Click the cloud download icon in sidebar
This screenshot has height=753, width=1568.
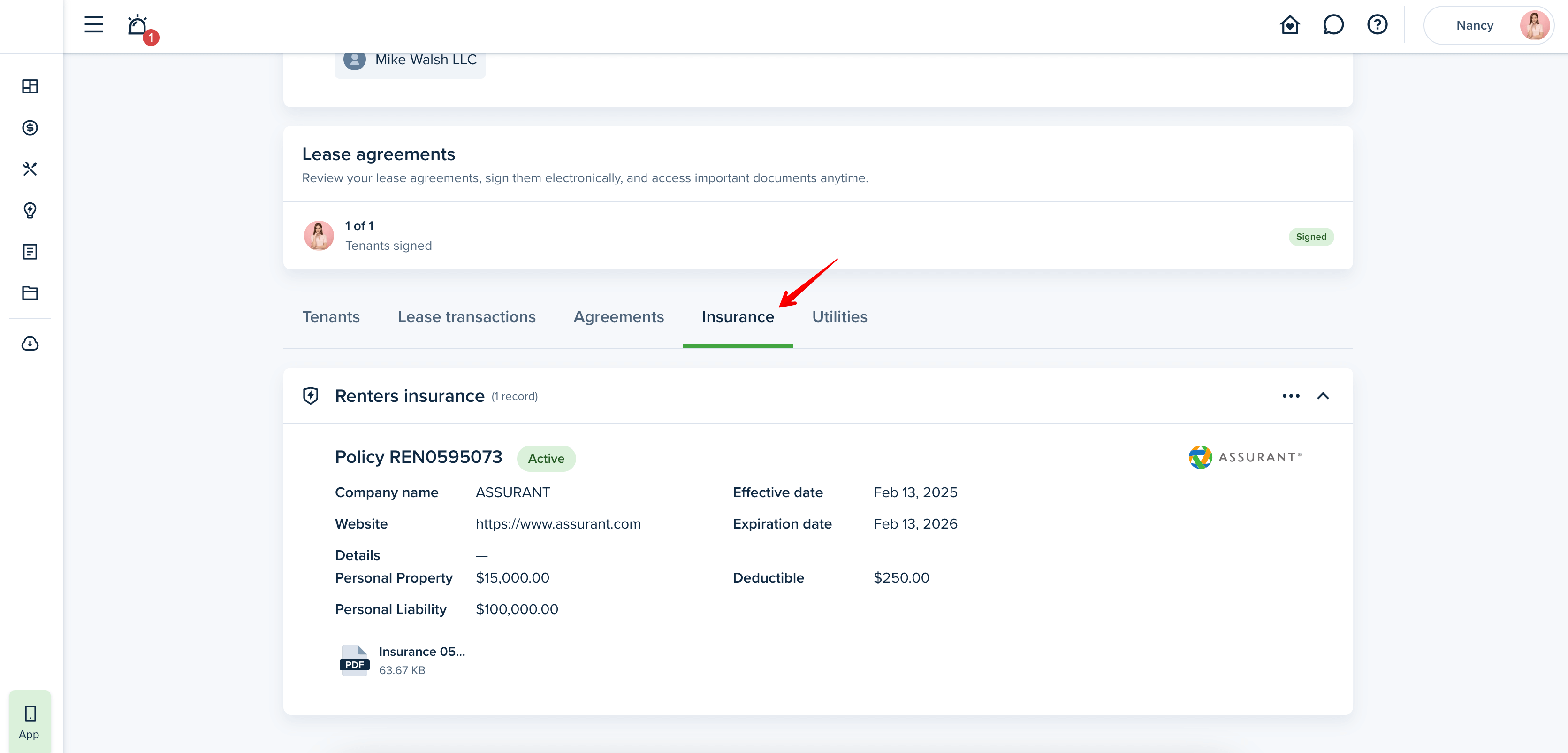pos(30,344)
